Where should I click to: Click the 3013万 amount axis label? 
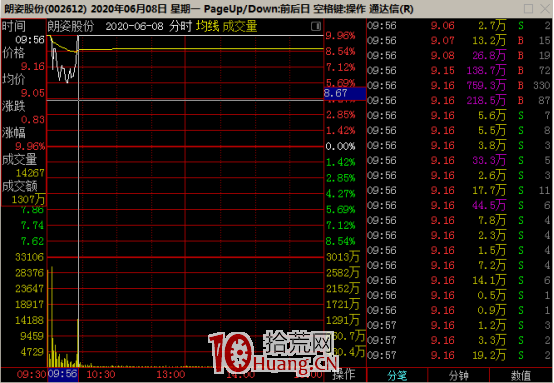coord(343,257)
